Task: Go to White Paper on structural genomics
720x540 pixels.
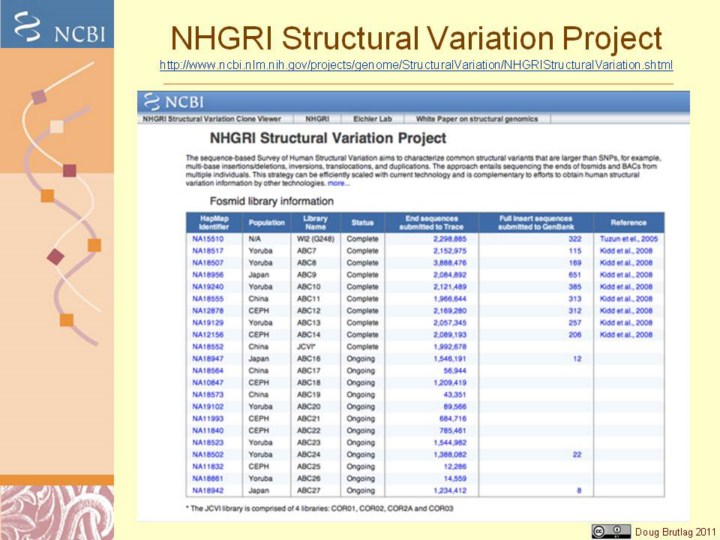Action: pyautogui.click(x=476, y=119)
